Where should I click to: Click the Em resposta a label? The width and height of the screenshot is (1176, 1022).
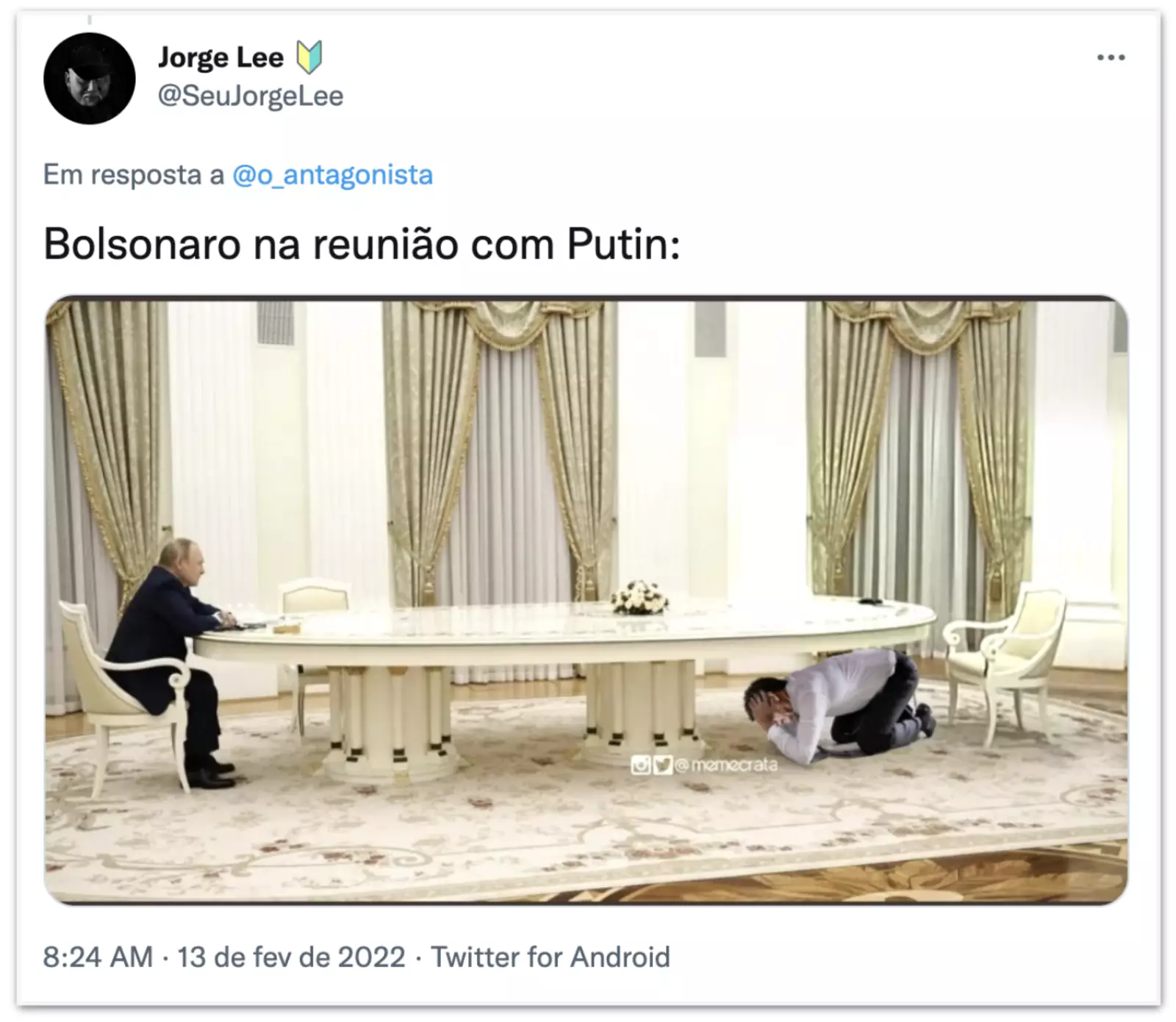134,175
